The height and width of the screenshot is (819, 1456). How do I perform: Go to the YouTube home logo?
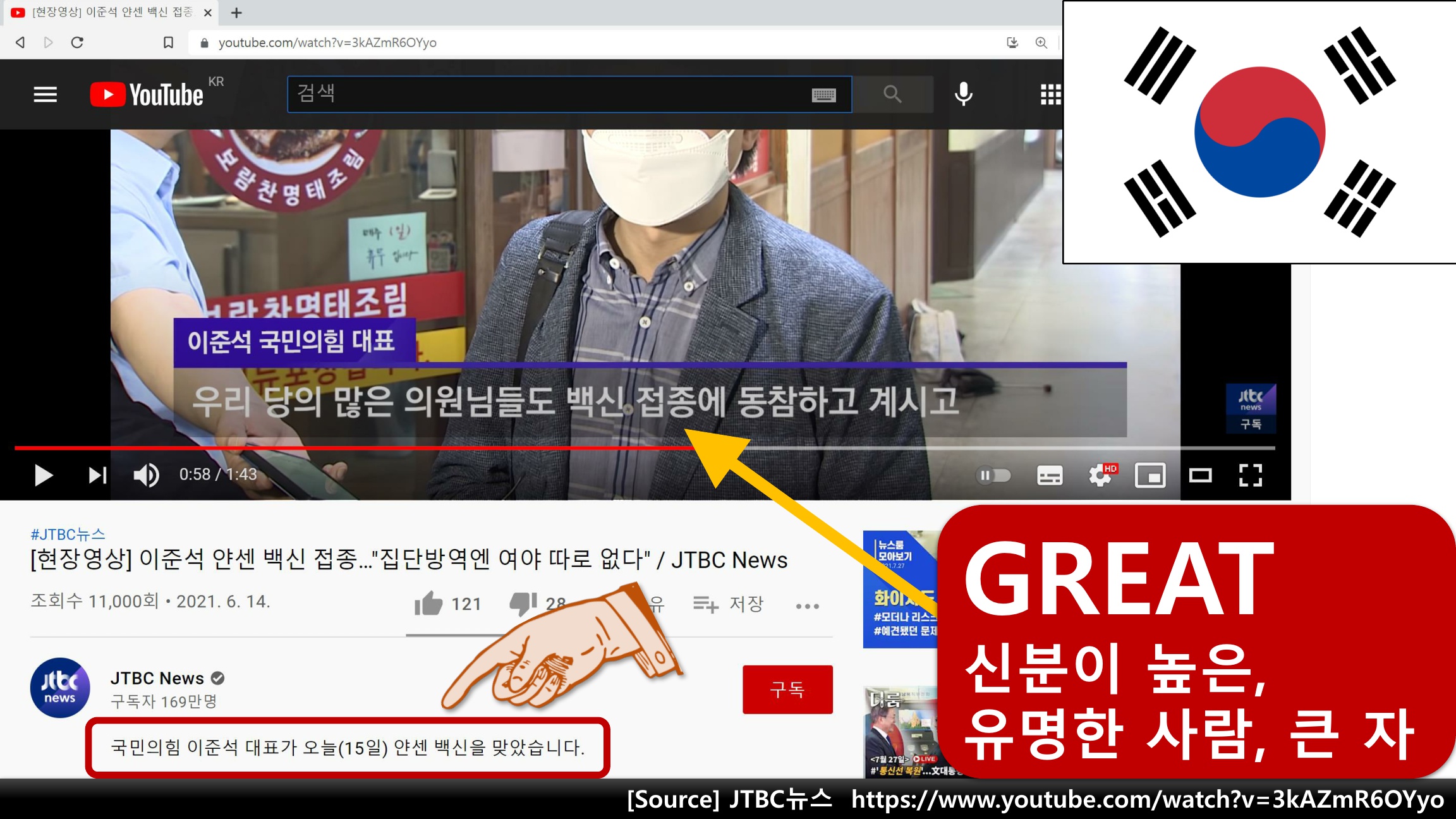coord(147,95)
